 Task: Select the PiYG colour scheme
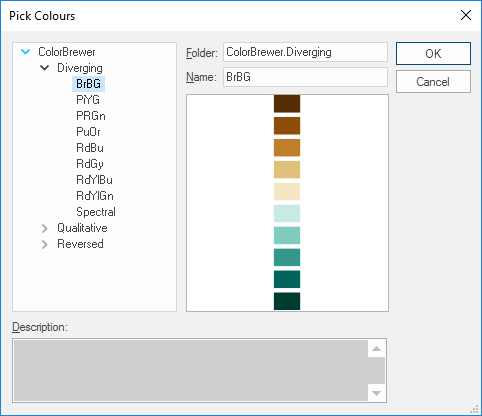pos(88,100)
